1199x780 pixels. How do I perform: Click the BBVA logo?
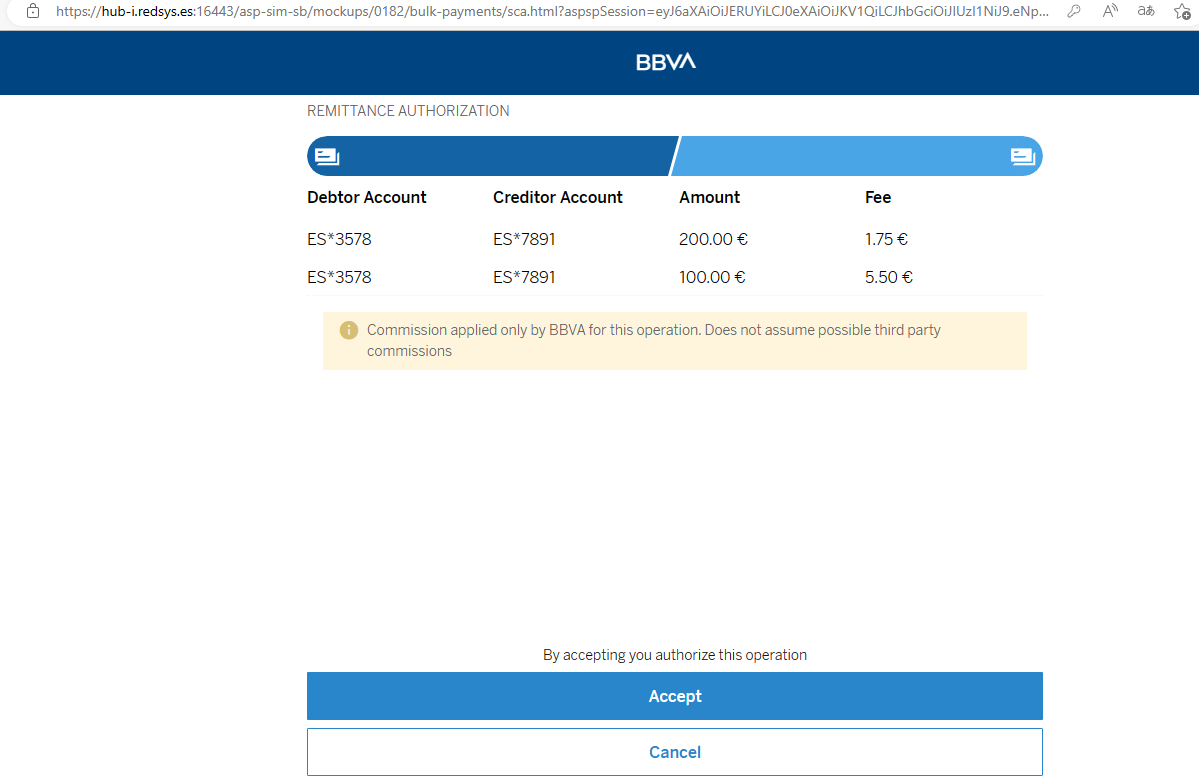665,62
